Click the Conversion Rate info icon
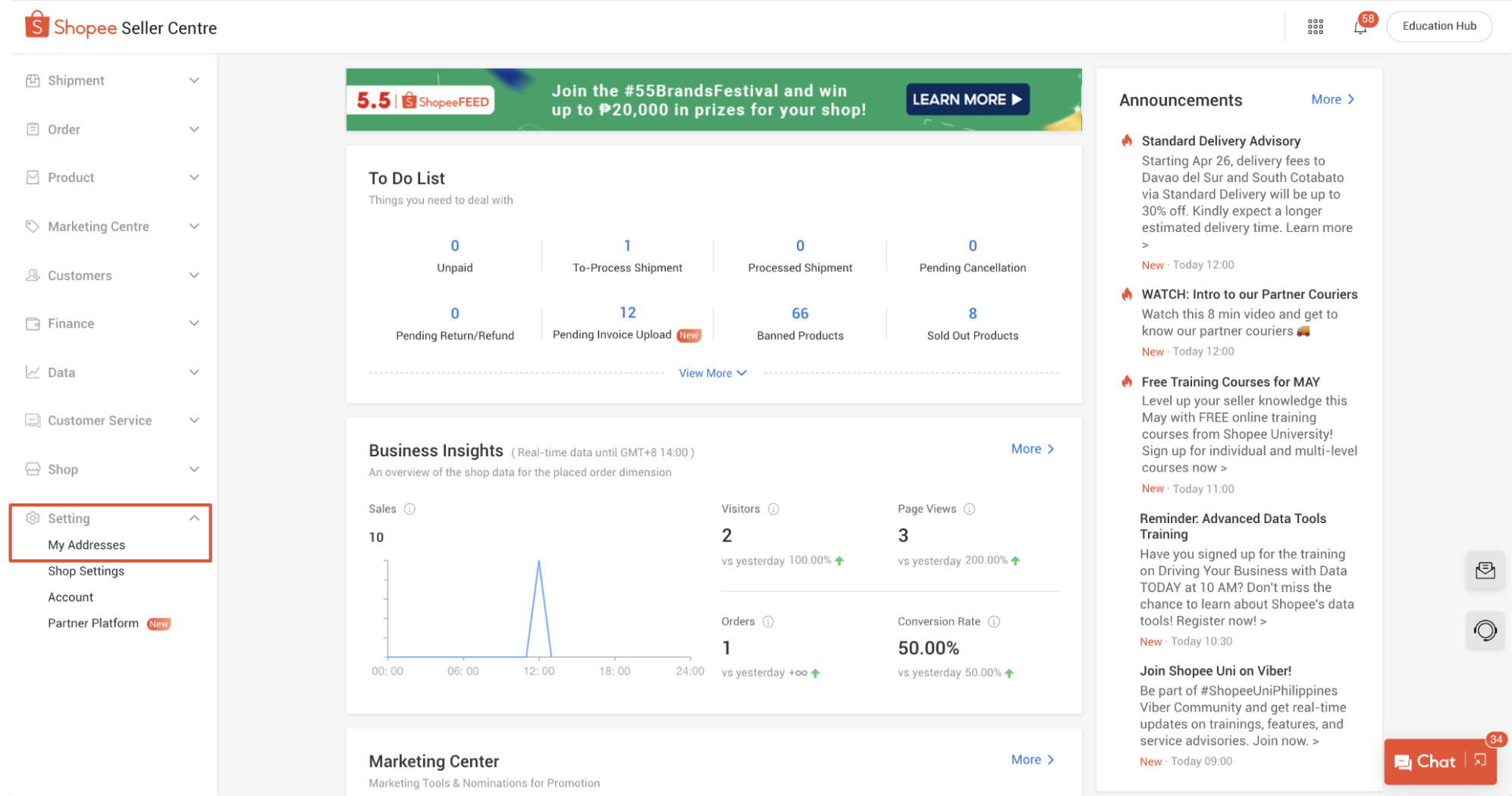Image resolution: width=1512 pixels, height=796 pixels. [994, 622]
